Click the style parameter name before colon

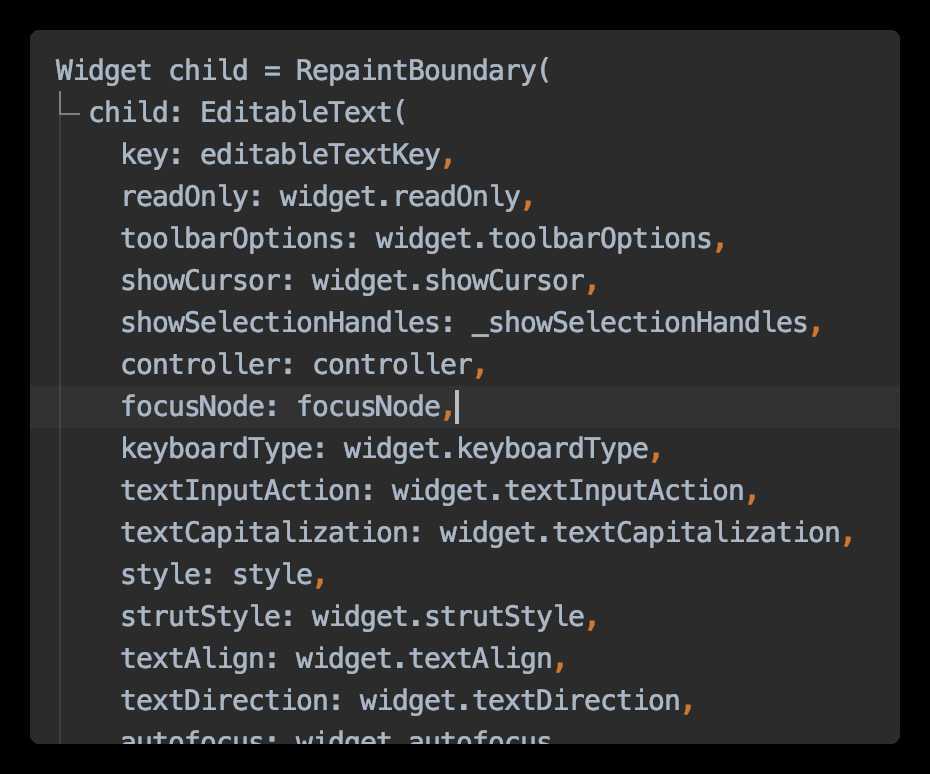click(160, 575)
